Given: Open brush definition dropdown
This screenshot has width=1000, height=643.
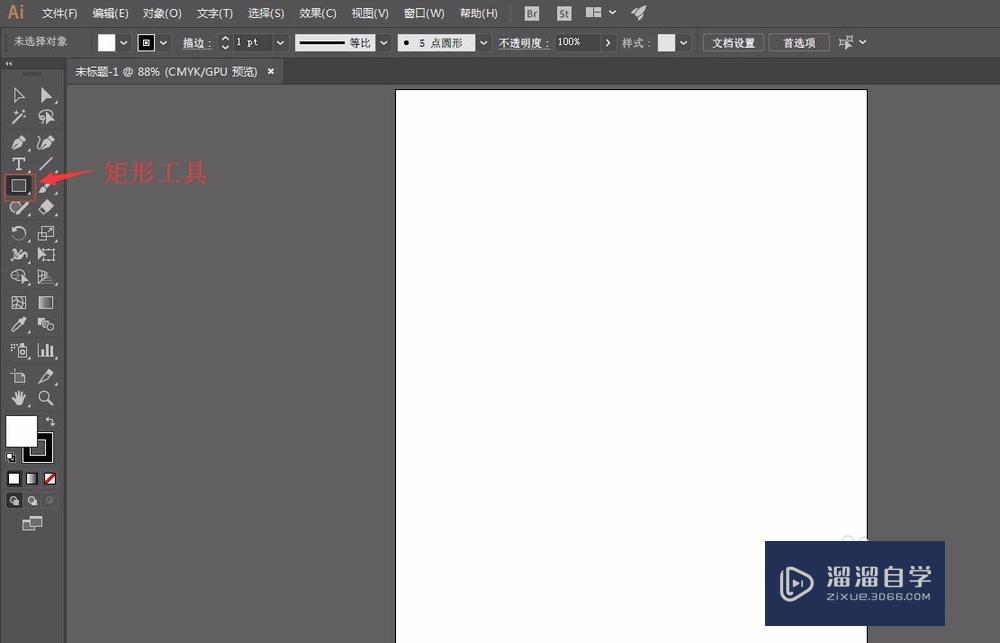Looking at the screenshot, I should click(x=484, y=43).
